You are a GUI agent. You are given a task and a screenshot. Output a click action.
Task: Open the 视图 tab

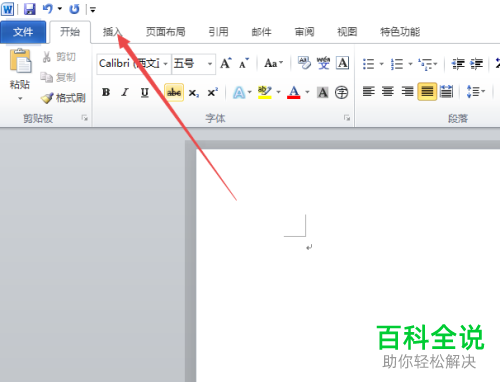(347, 32)
